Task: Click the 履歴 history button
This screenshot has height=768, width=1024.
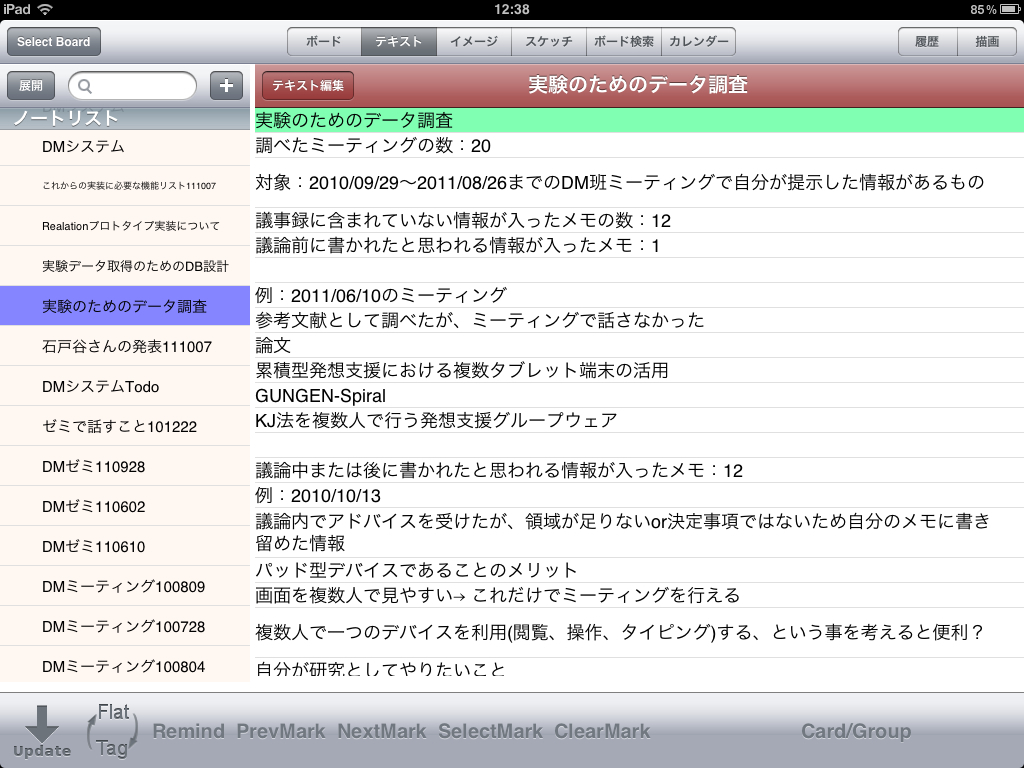Action: point(927,42)
